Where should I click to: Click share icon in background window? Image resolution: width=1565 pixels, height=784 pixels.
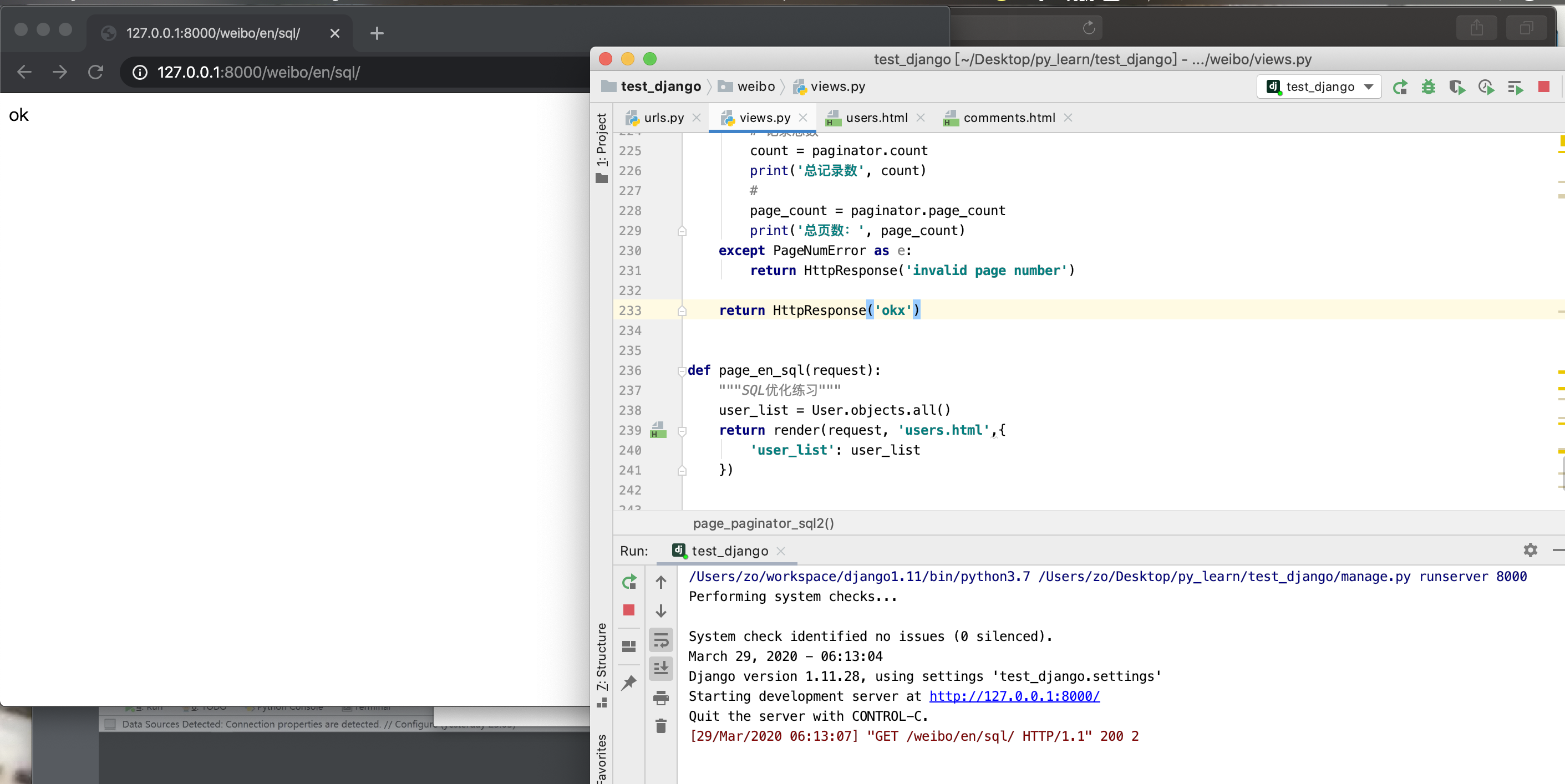click(1476, 27)
